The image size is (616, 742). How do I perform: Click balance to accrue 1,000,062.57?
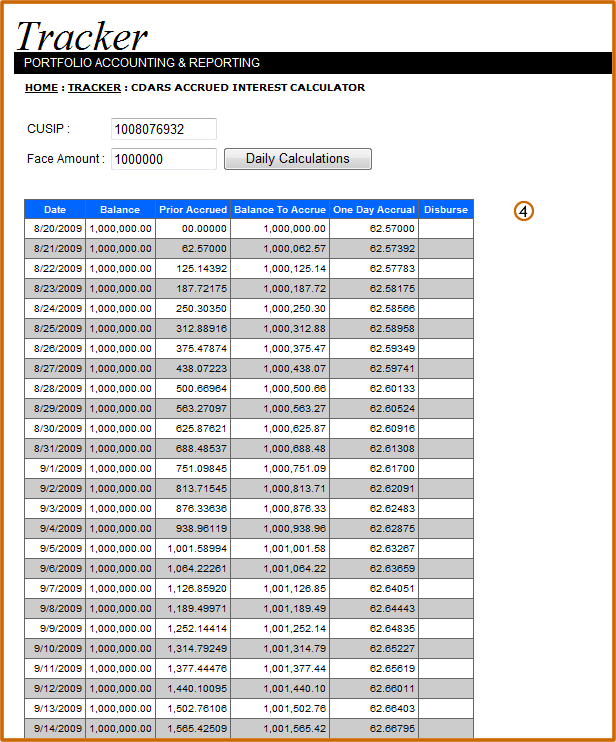pyautogui.click(x=280, y=248)
